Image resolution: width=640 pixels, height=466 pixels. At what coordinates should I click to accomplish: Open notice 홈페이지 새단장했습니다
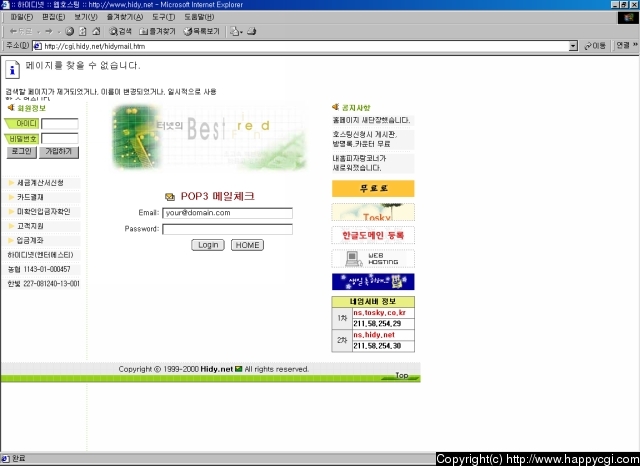[x=371, y=120]
